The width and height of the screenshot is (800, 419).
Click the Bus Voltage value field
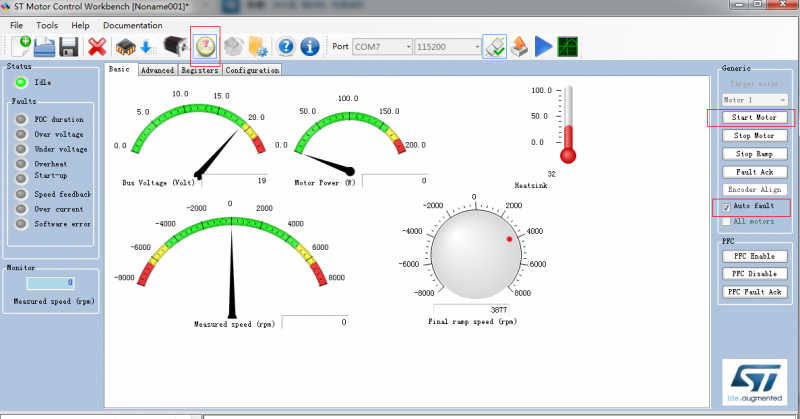click(234, 181)
